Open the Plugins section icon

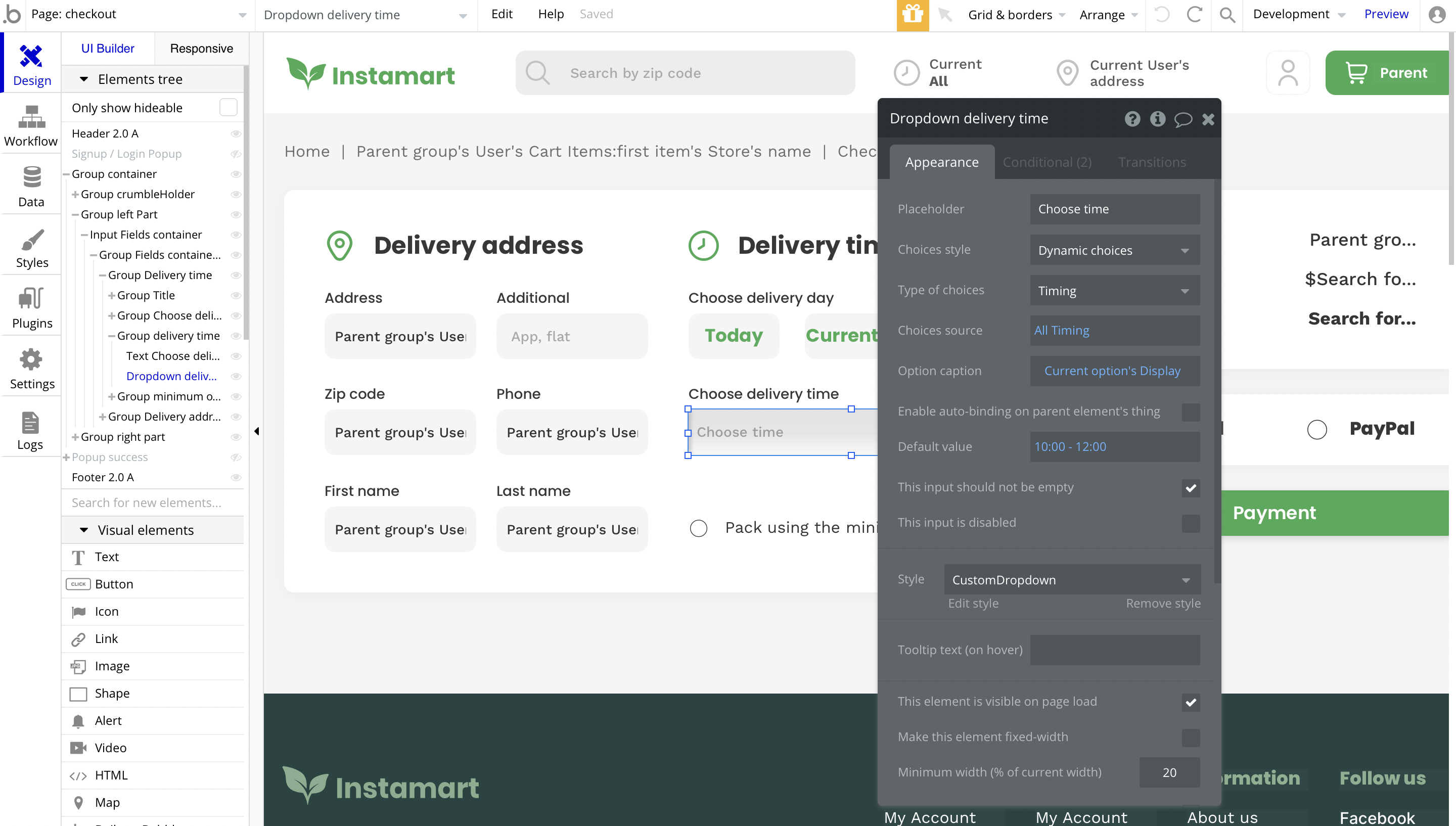31,299
